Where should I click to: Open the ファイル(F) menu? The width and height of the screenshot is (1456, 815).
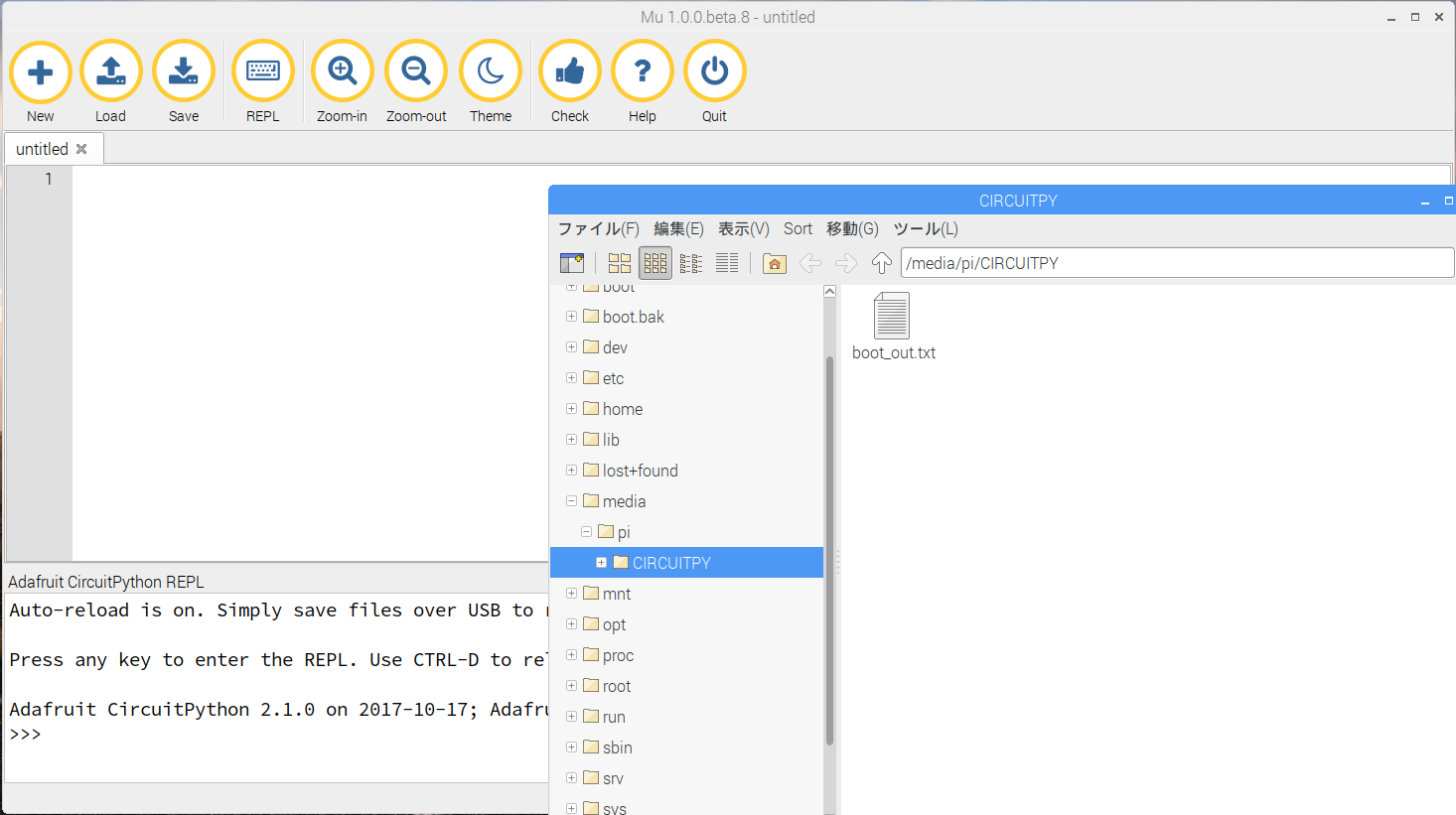coord(599,228)
